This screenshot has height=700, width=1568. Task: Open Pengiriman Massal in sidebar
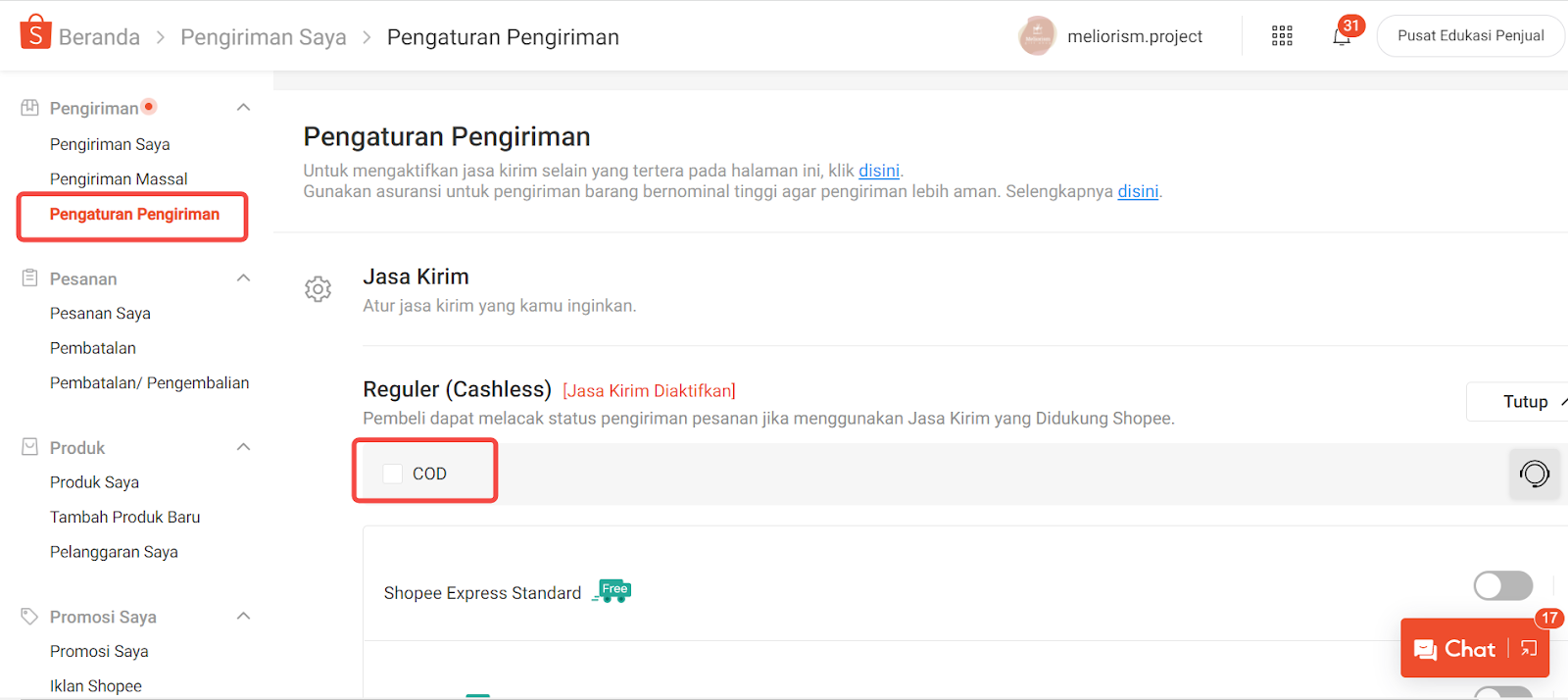point(119,179)
